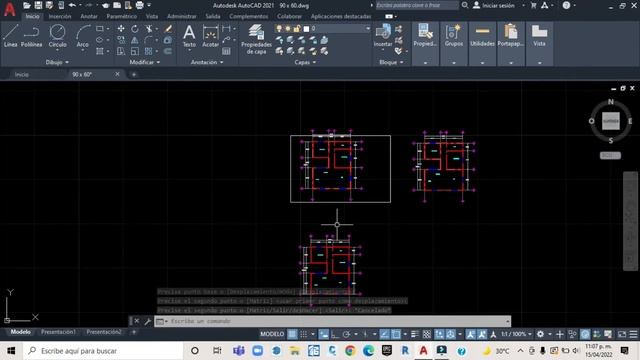Pick the Rectangle draw tool
This screenshot has height=360, width=640.
(100, 29)
